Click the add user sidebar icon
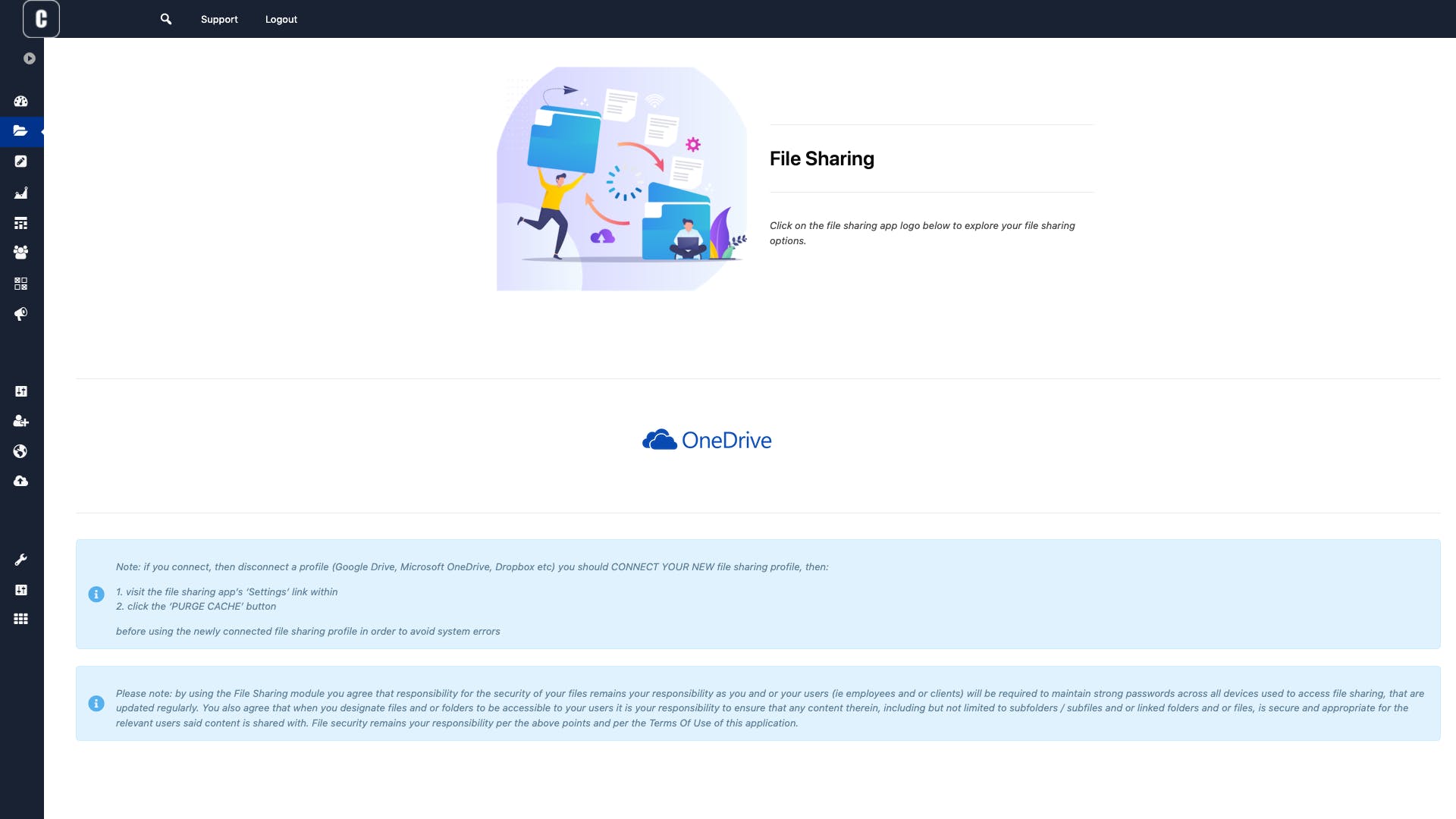The width and height of the screenshot is (1456, 819). (x=21, y=422)
